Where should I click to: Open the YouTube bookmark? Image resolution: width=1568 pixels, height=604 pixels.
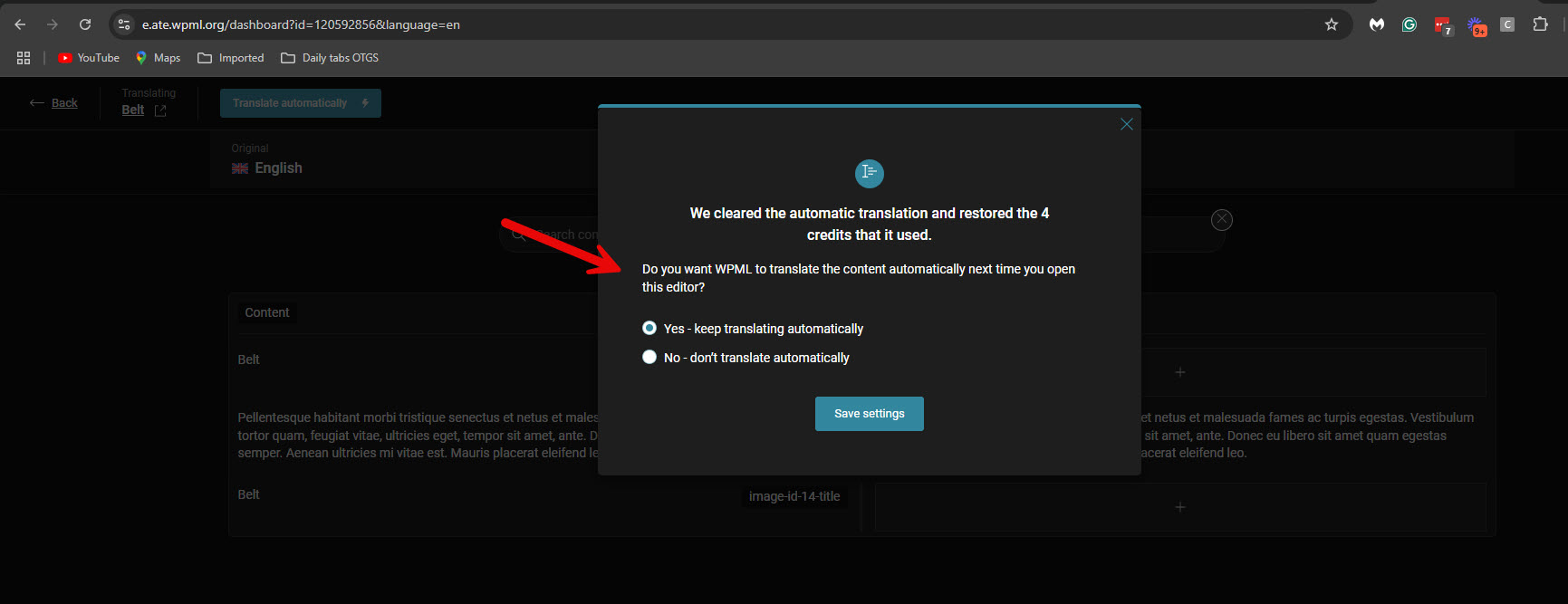[89, 58]
